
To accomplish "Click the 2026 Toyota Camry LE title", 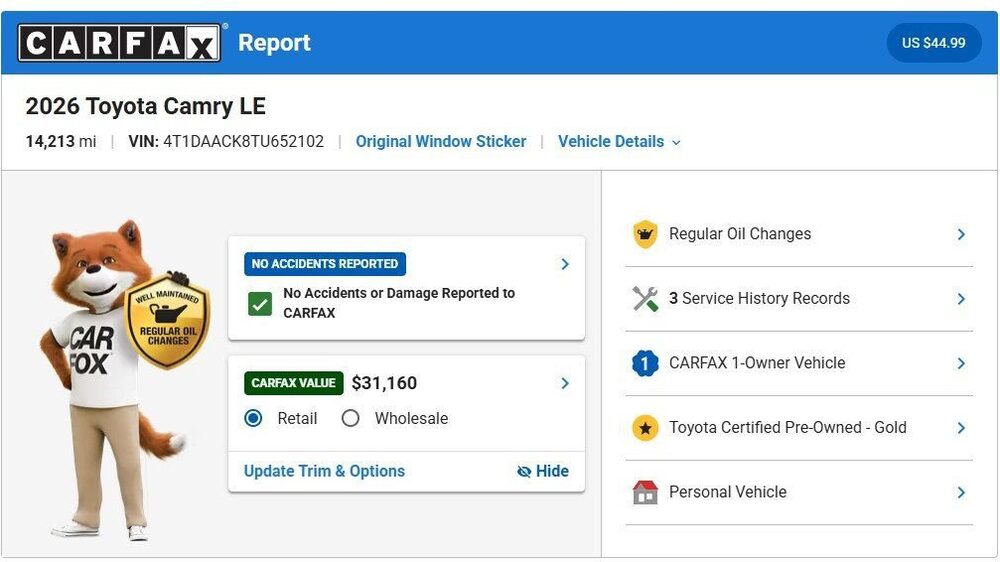I will [x=145, y=106].
